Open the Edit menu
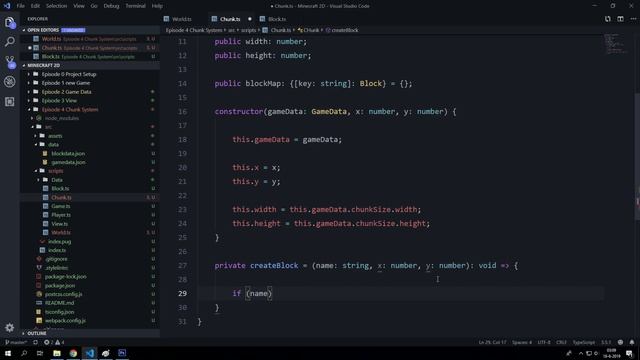 pyautogui.click(x=36, y=6)
